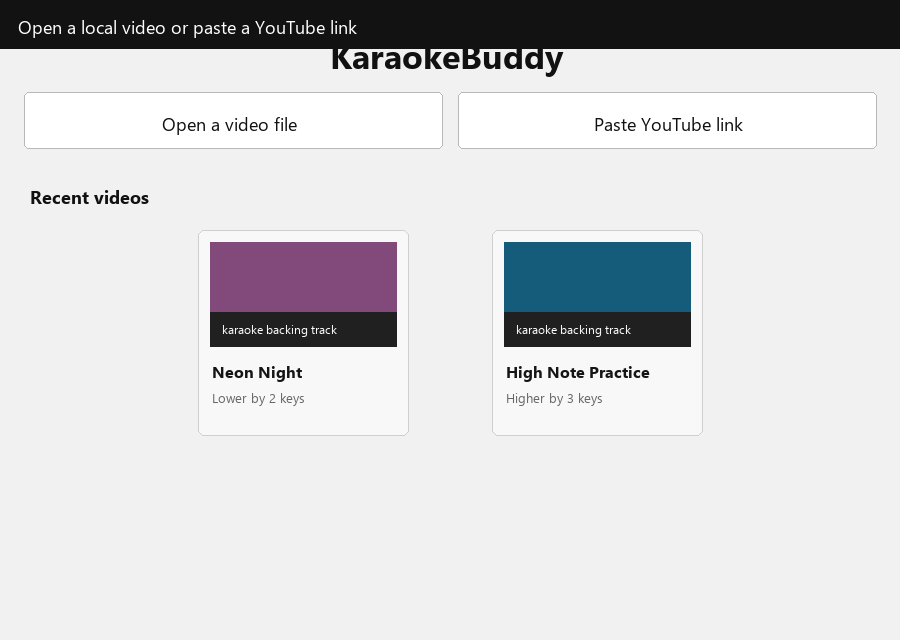Screen dimensions: 900x640
Task: Click the Paste YouTube link button
Action: pyautogui.click(x=667, y=121)
